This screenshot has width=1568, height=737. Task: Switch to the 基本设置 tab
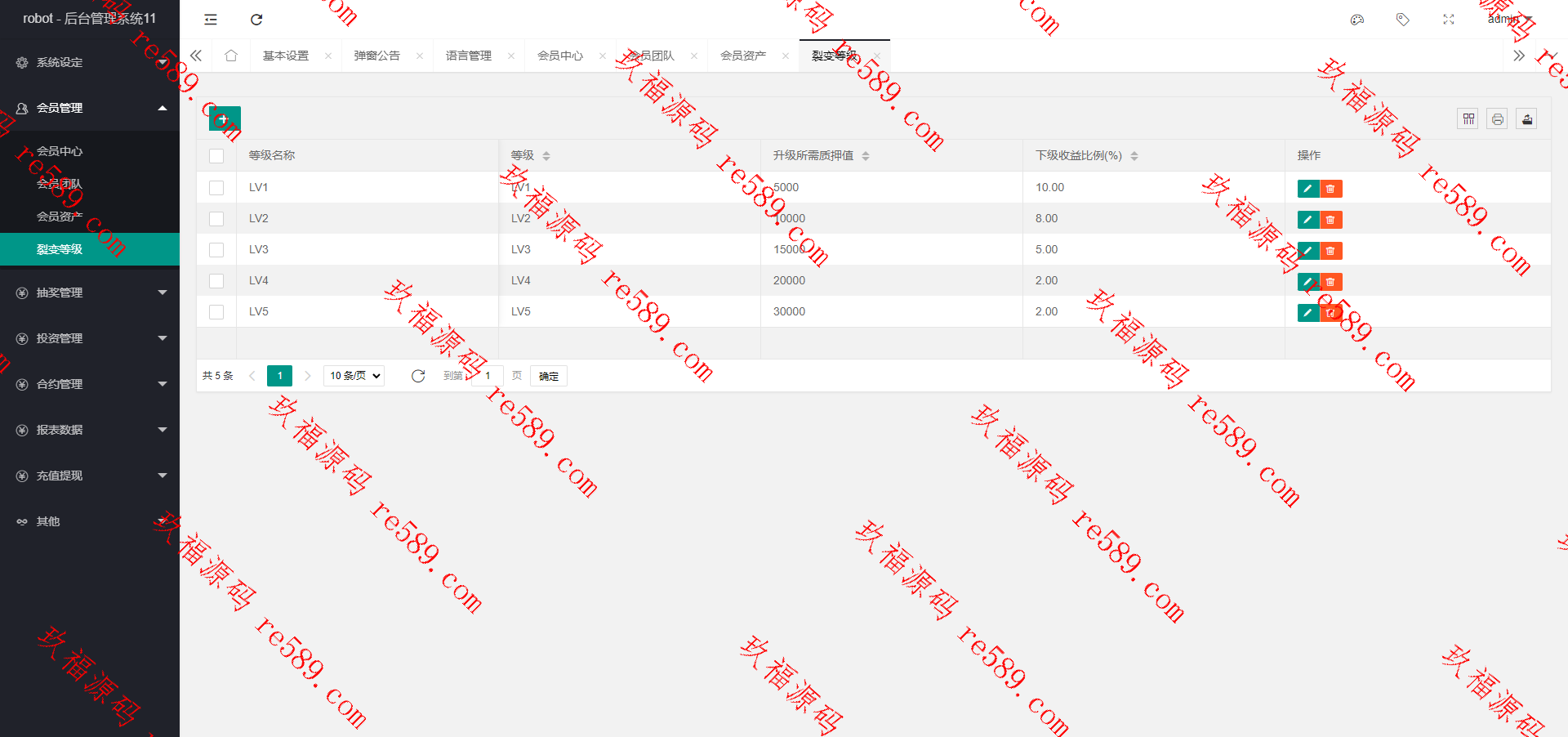point(286,56)
